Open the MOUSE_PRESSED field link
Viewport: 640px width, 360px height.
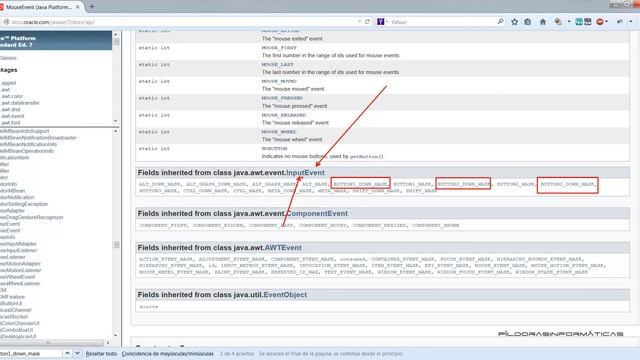[282, 98]
